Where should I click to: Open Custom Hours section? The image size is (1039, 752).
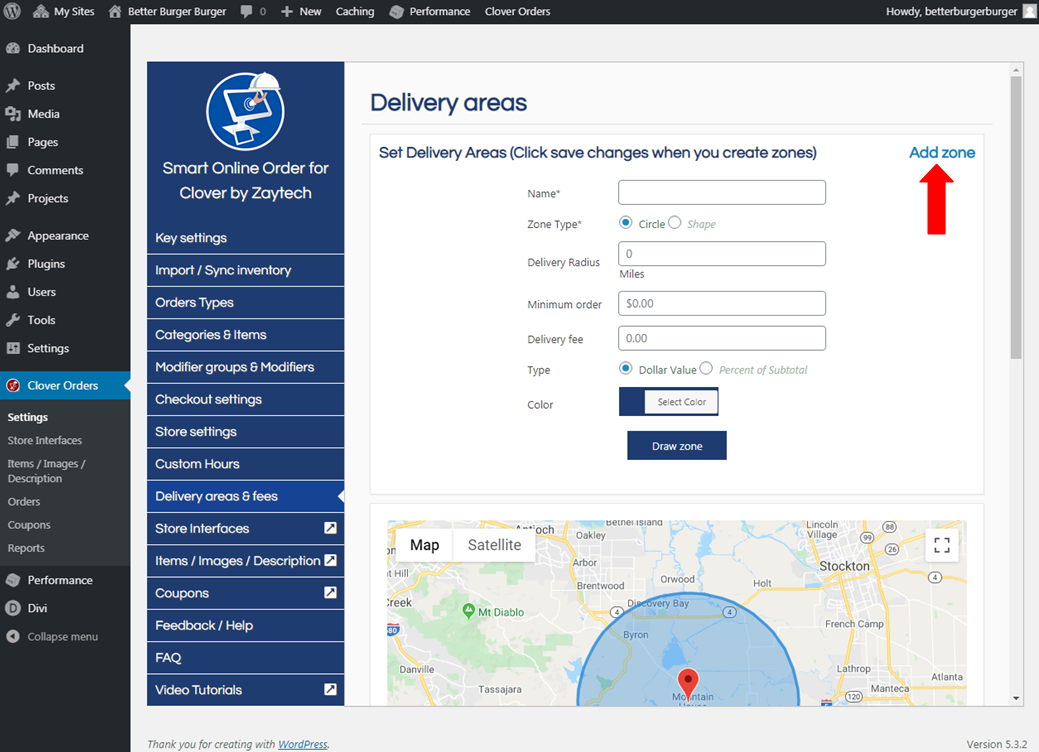[x=245, y=464]
